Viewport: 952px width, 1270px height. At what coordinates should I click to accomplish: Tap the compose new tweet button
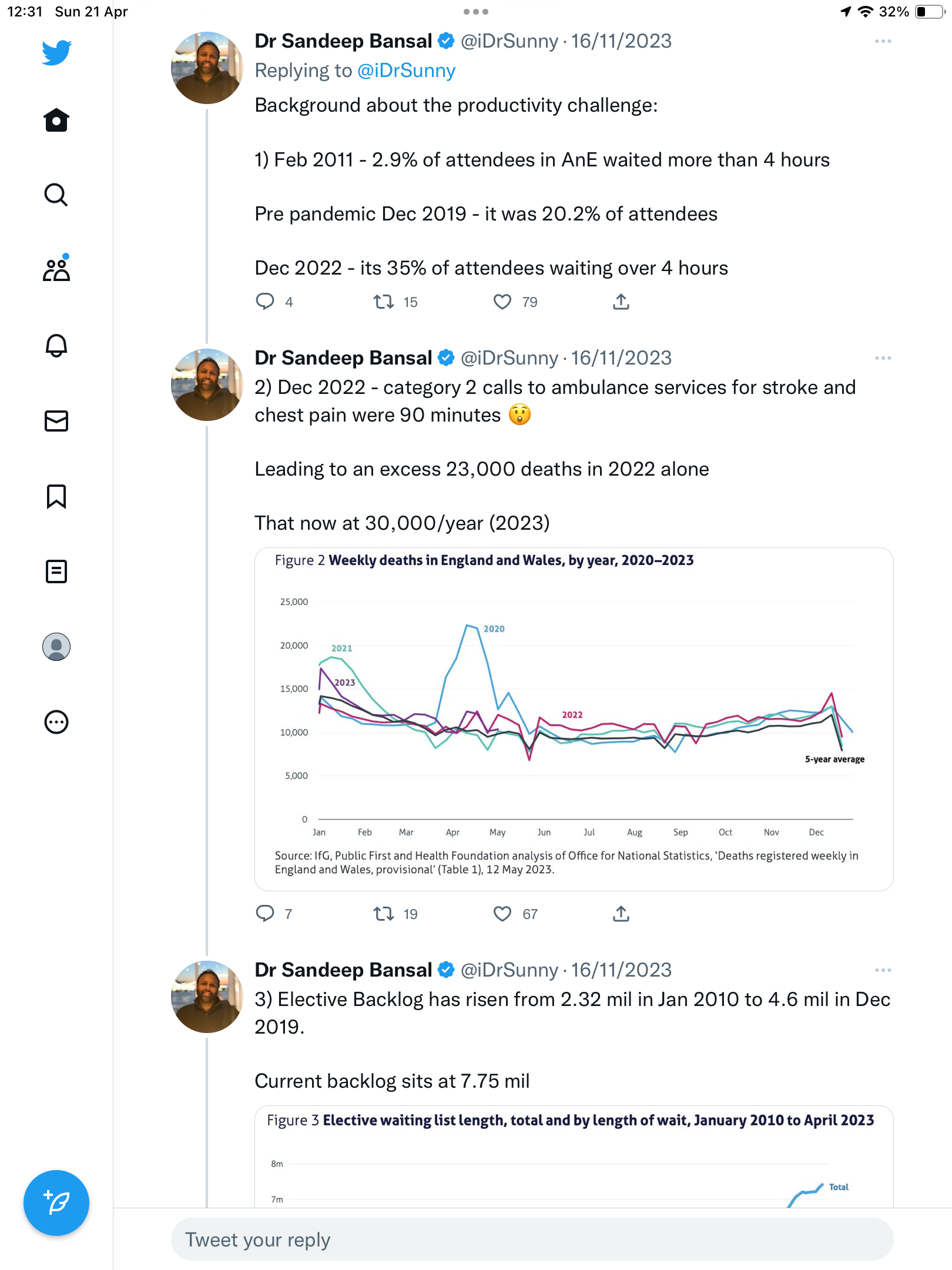point(56,1203)
